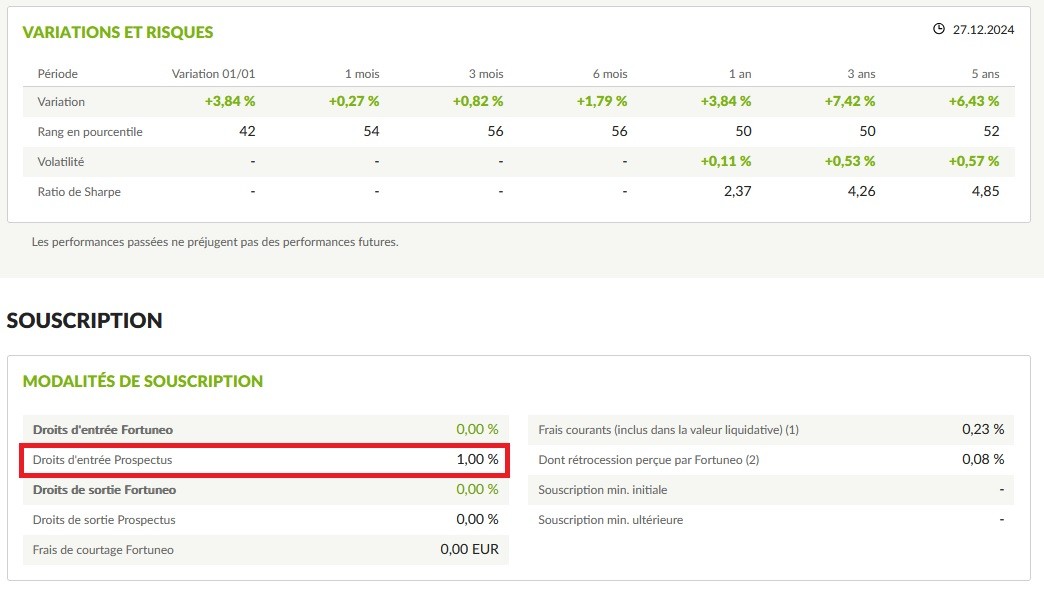Click the 27.12.2024 date label
The image size is (1044, 595).
pos(983,30)
